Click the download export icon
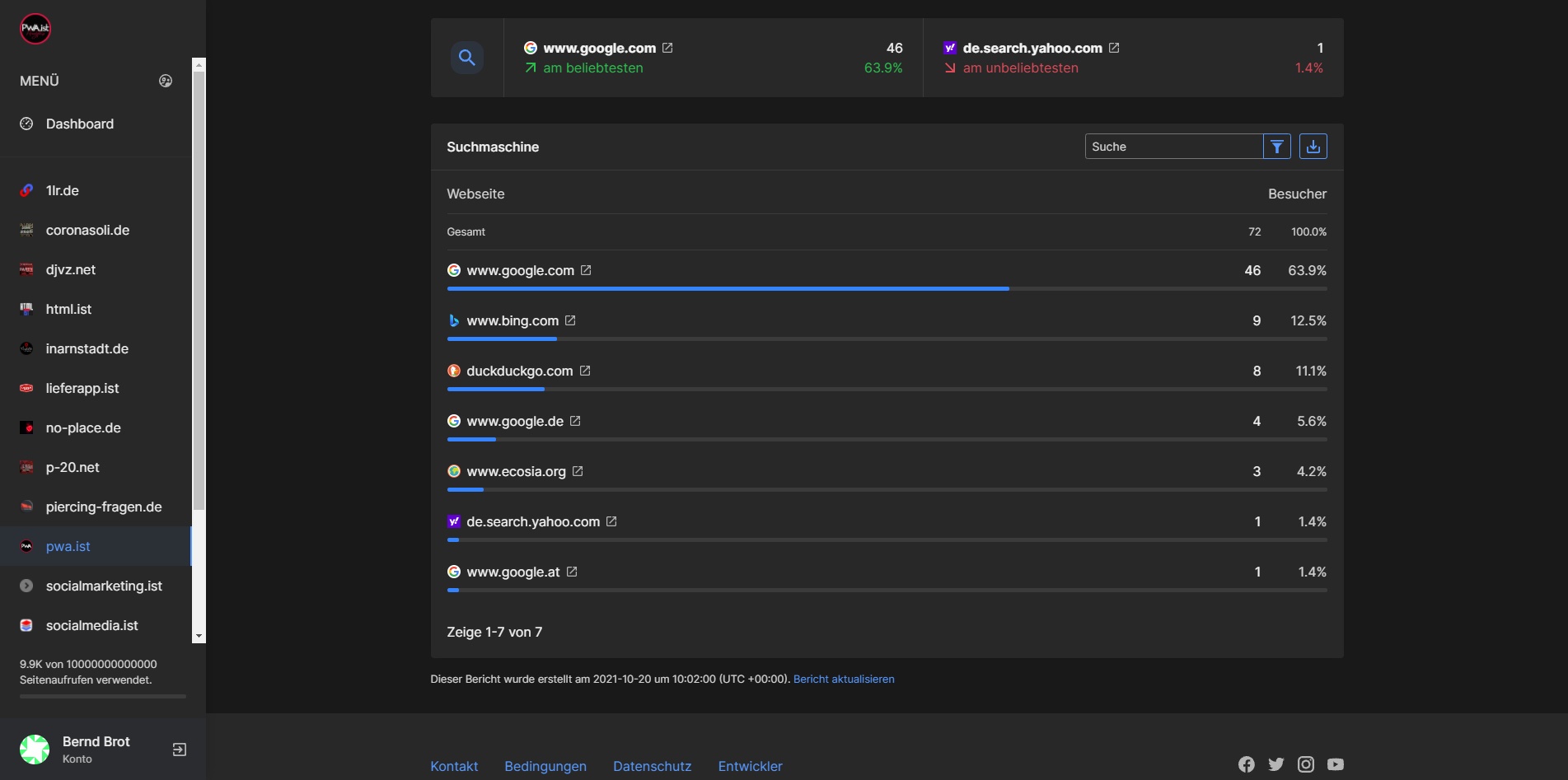This screenshot has width=1568, height=780. [x=1313, y=147]
